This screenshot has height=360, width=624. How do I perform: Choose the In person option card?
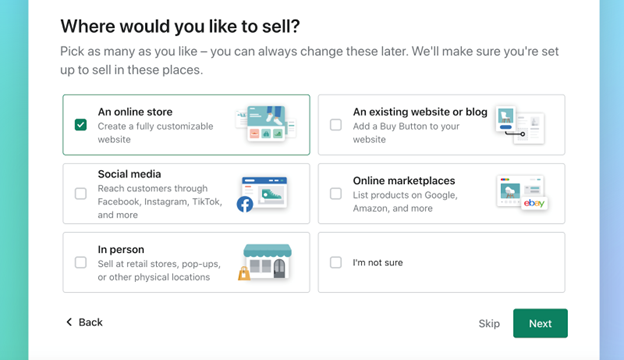coord(186,263)
